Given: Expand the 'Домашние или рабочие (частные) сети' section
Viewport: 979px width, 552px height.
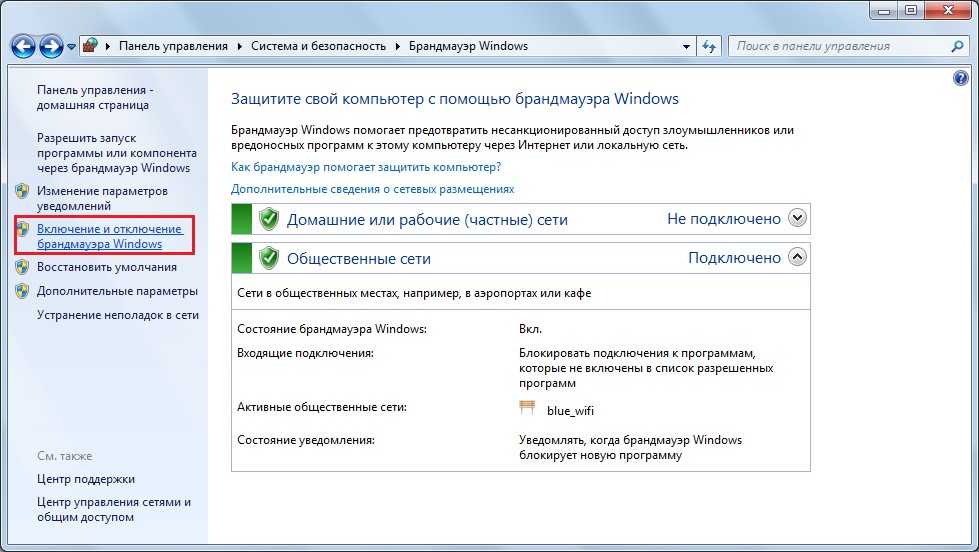Looking at the screenshot, I should click(x=797, y=218).
